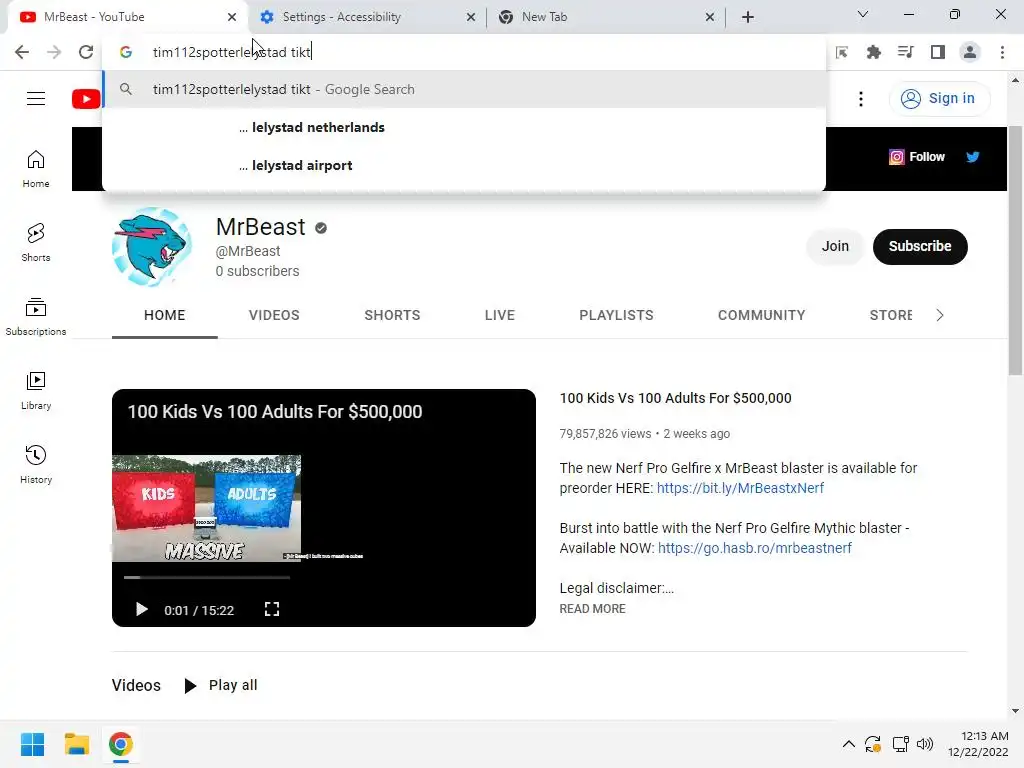Open the go.hasb.ro/mrbeastnerf link
This screenshot has height=768, width=1024.
tap(754, 548)
